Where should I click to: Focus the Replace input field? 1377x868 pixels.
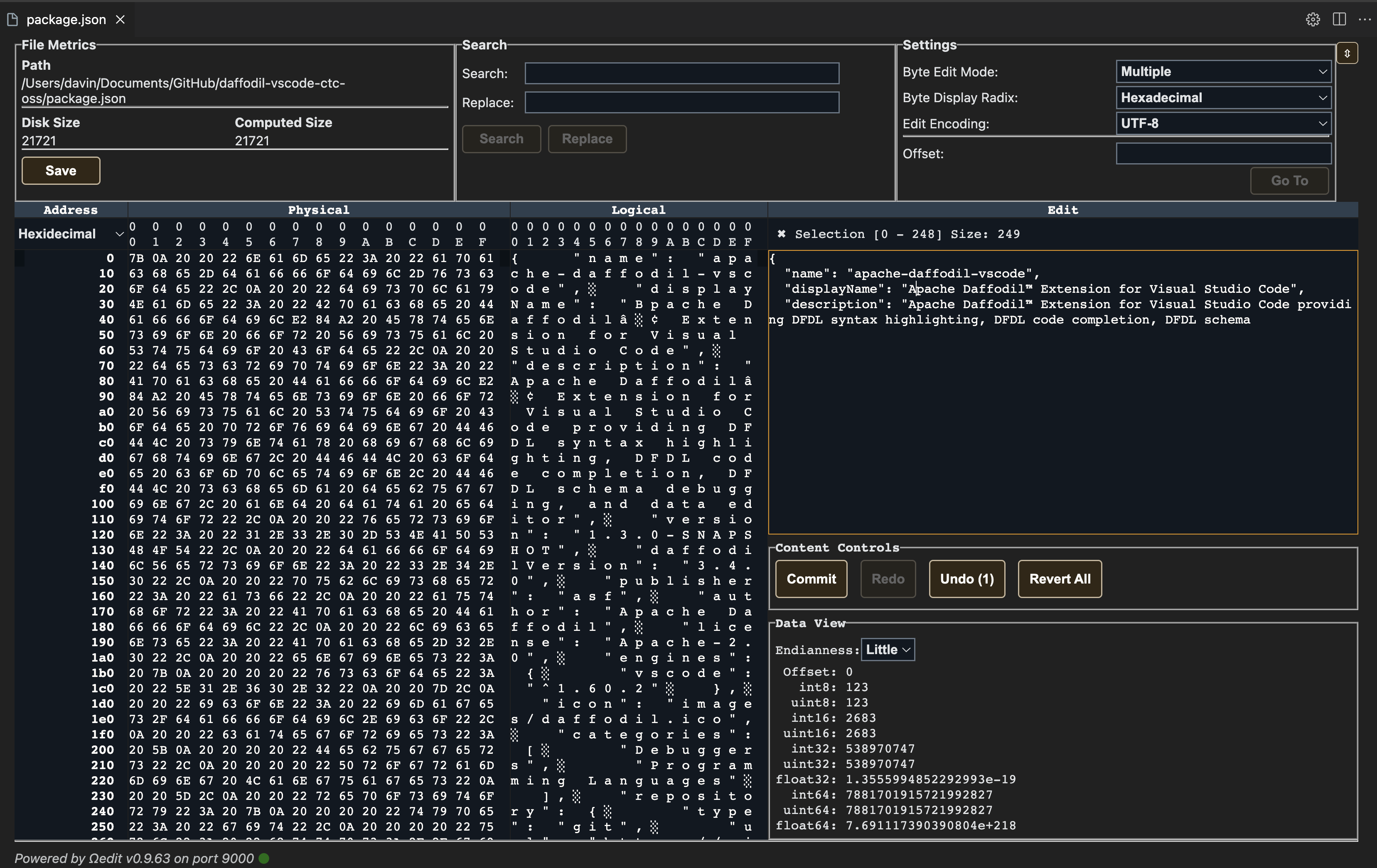click(681, 103)
